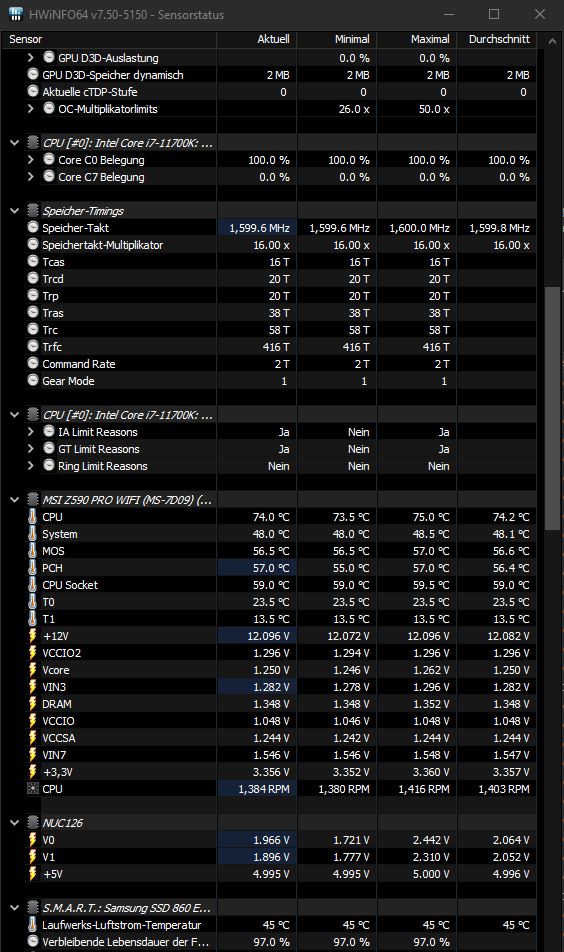
Task: Collapse the S.M.A.R.T. Samsung SSD group
Action: click(x=15, y=908)
